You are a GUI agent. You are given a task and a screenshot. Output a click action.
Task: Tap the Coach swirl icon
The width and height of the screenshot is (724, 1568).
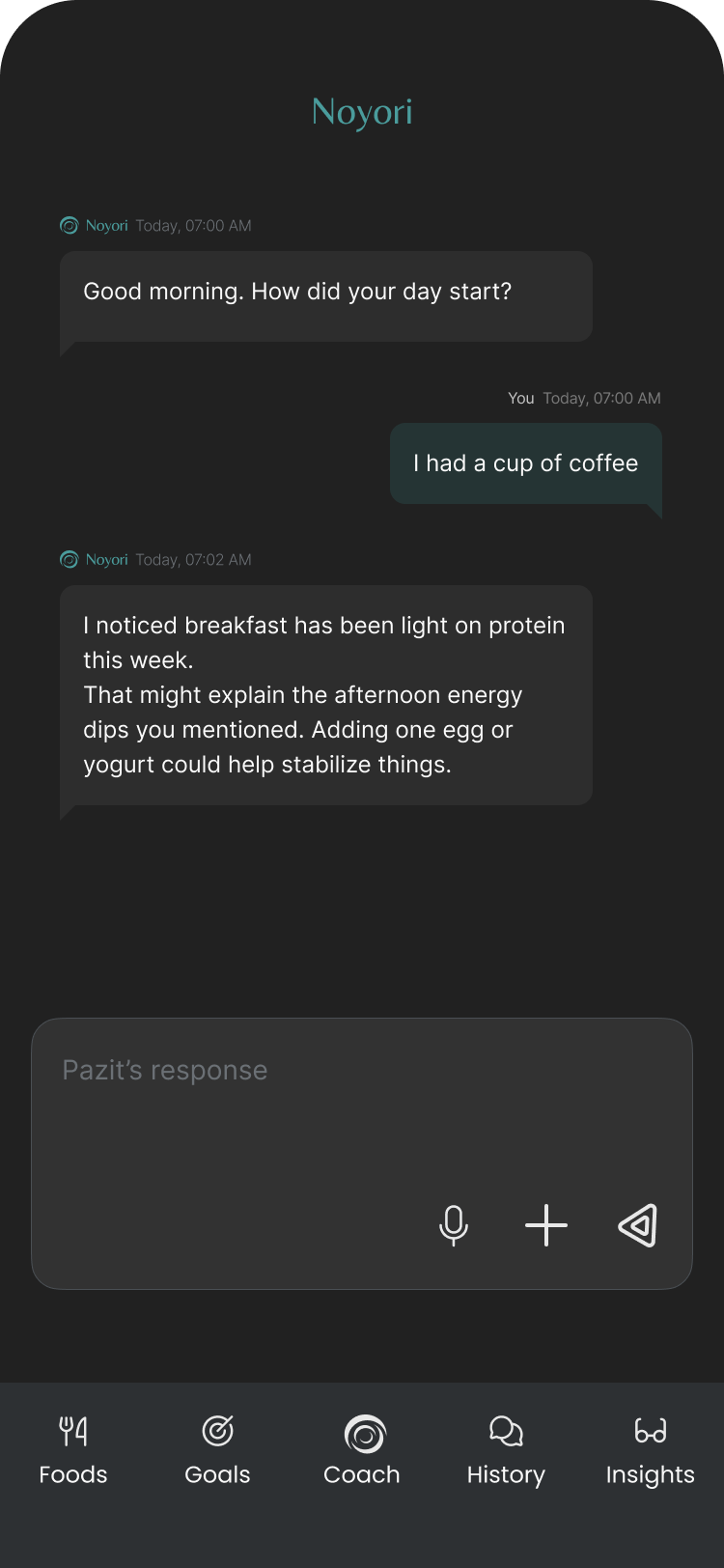point(364,1434)
